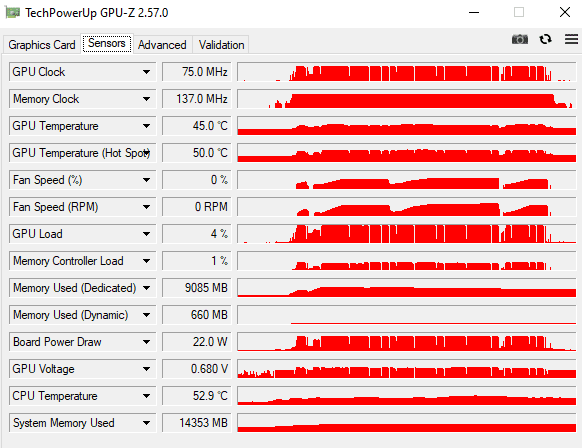Click the 14353 MB System Memory value
Screen dimensions: 582x448
click(x=197, y=423)
